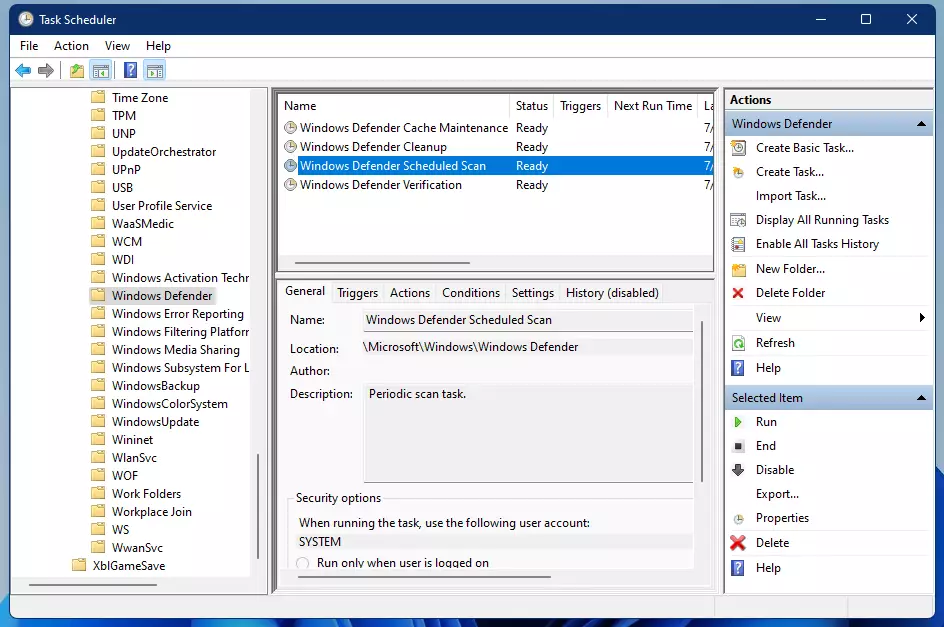
Task: Toggle the show/hide action pane toolbar icon
Action: [155, 70]
